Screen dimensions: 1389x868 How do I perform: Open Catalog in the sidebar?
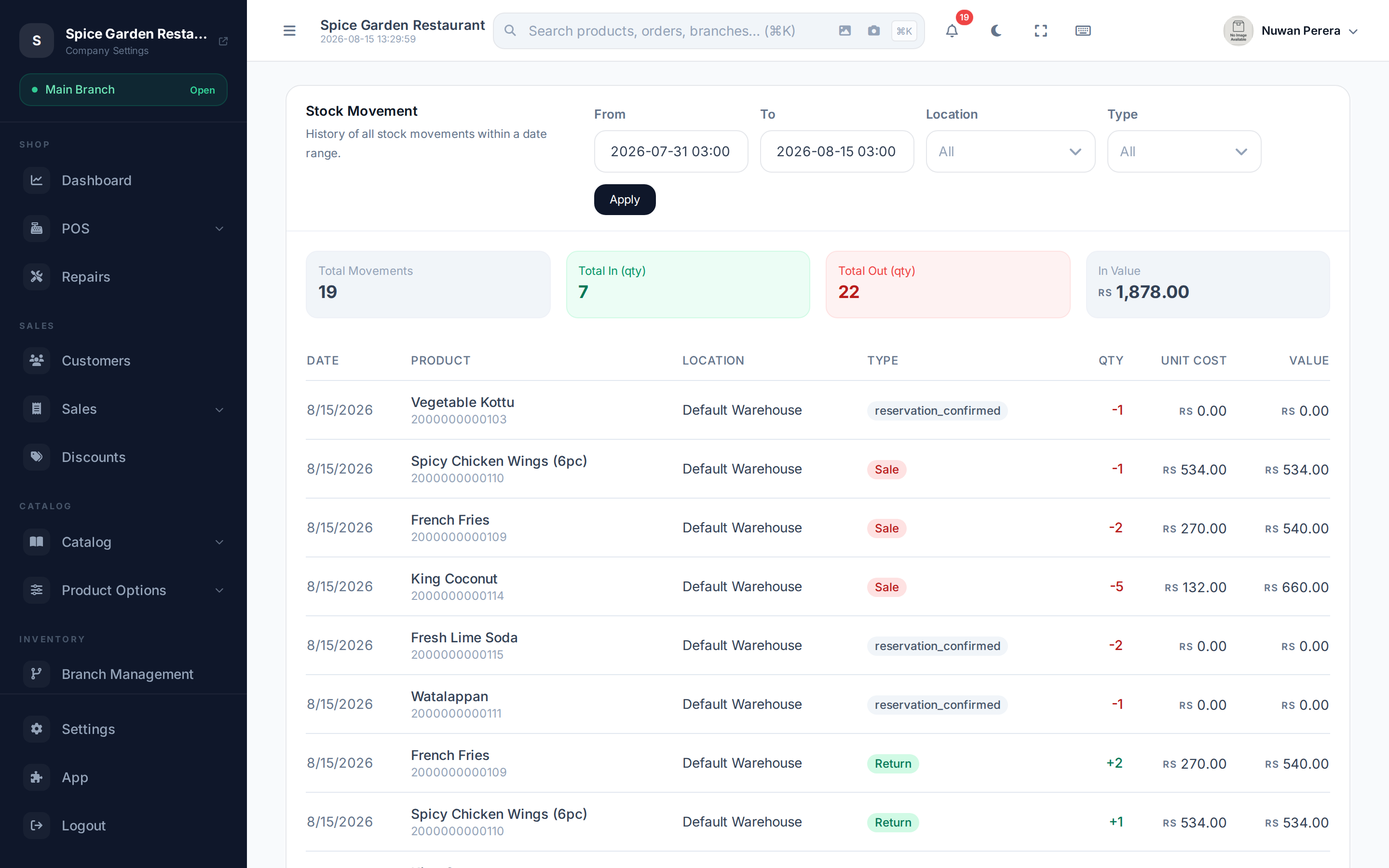(123, 542)
